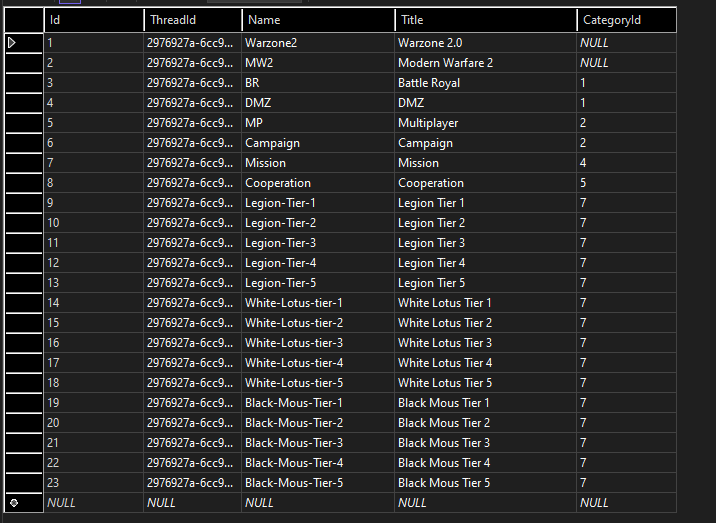Select the Title column header
This screenshot has width=716, height=523.
(x=486, y=20)
